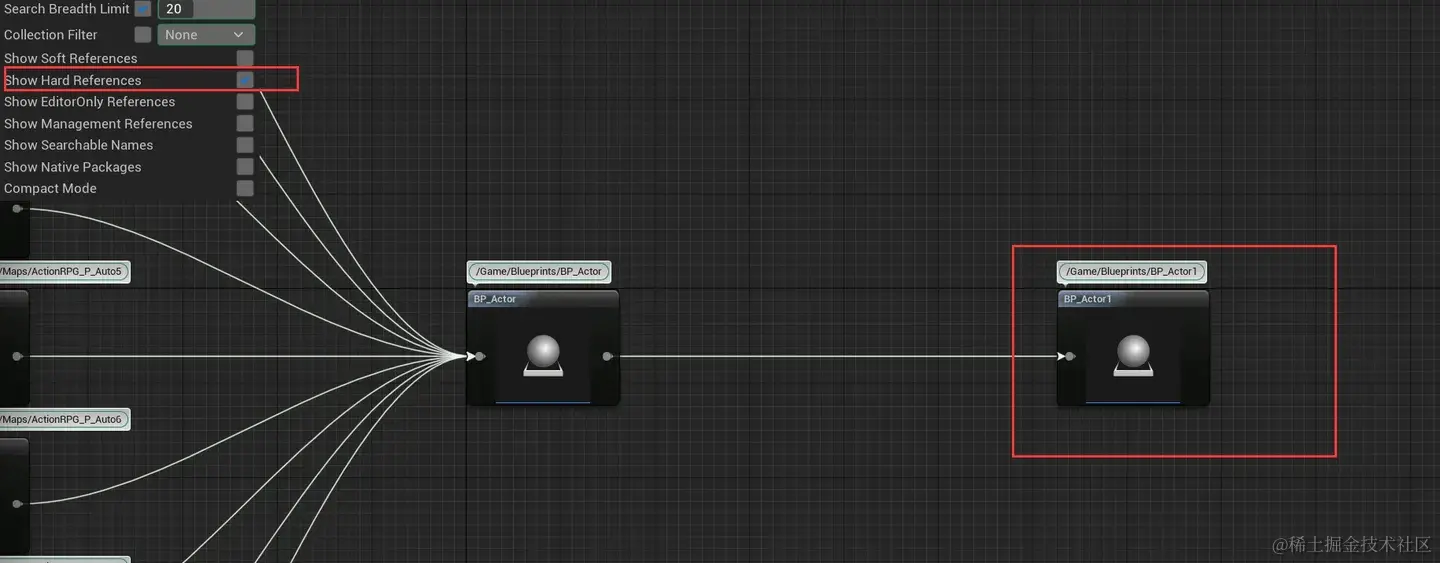The image size is (1440, 563).
Task: Select the BP_Actor1 node title bar
Action: [x=1133, y=299]
